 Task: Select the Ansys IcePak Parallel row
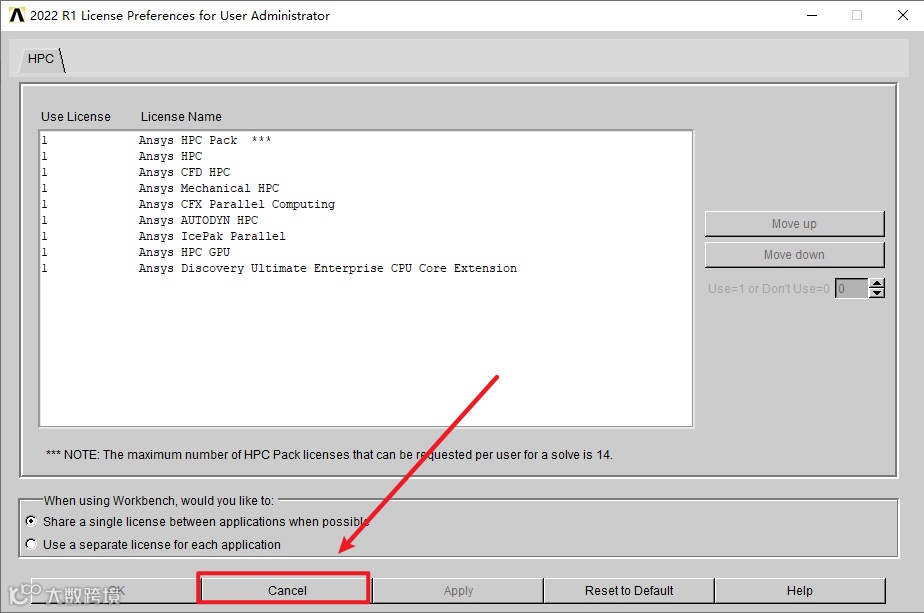pyautogui.click(x=365, y=236)
